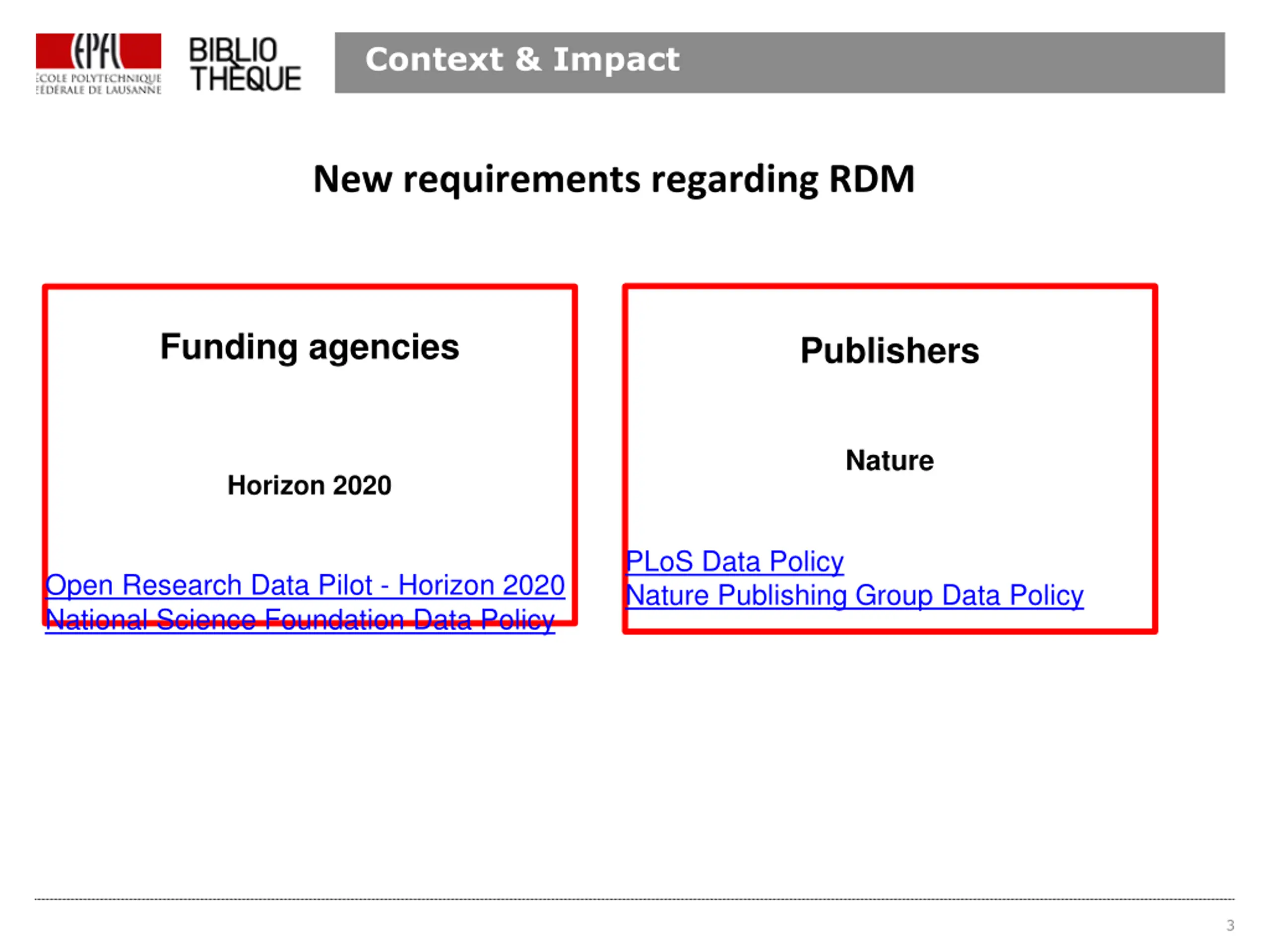Image resolution: width=1270 pixels, height=952 pixels.
Task: Select the Context & Impact header title
Action: [x=522, y=59]
